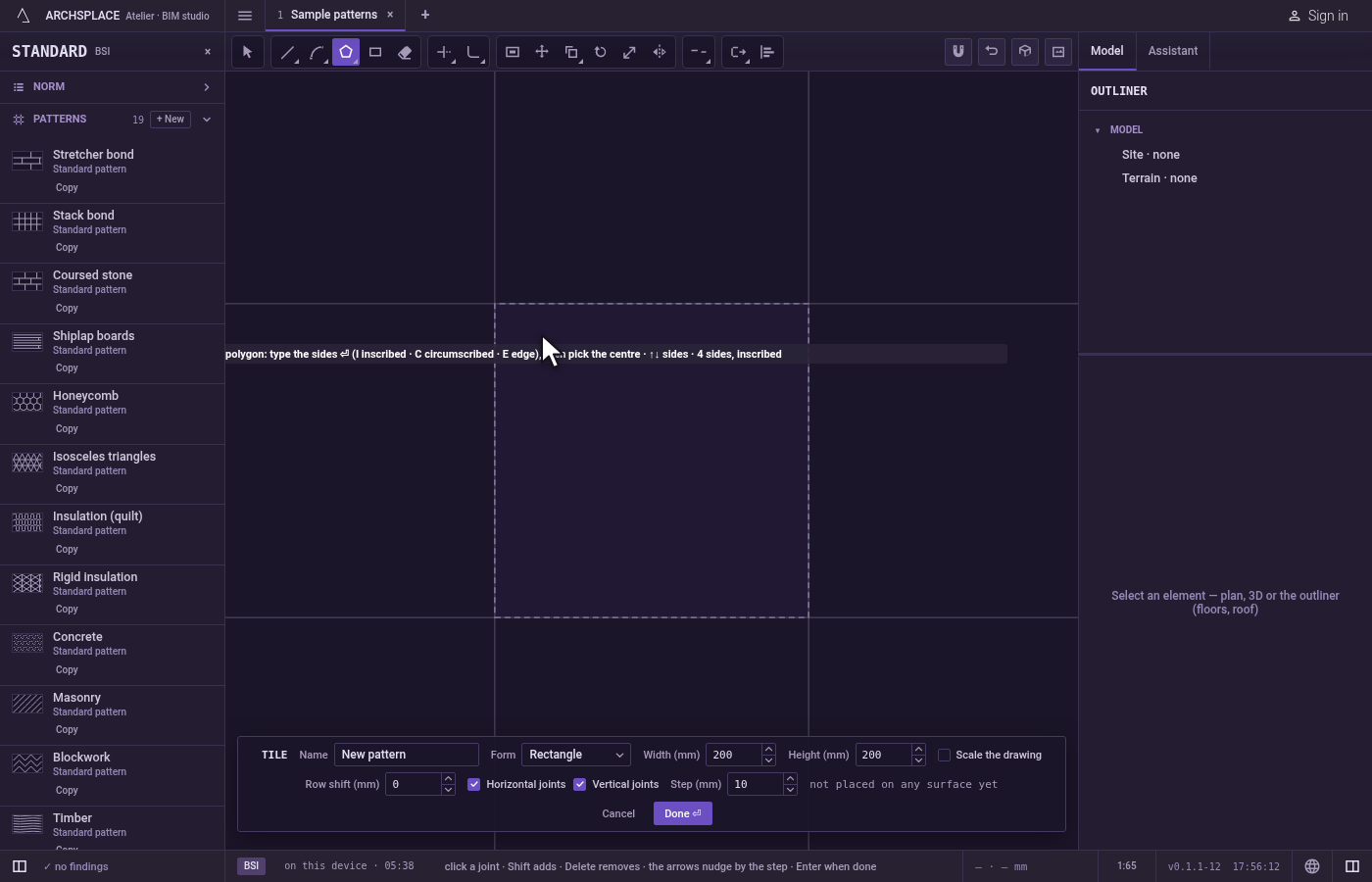Activate the rotate tool
The width and height of the screenshot is (1372, 882).
(x=601, y=52)
